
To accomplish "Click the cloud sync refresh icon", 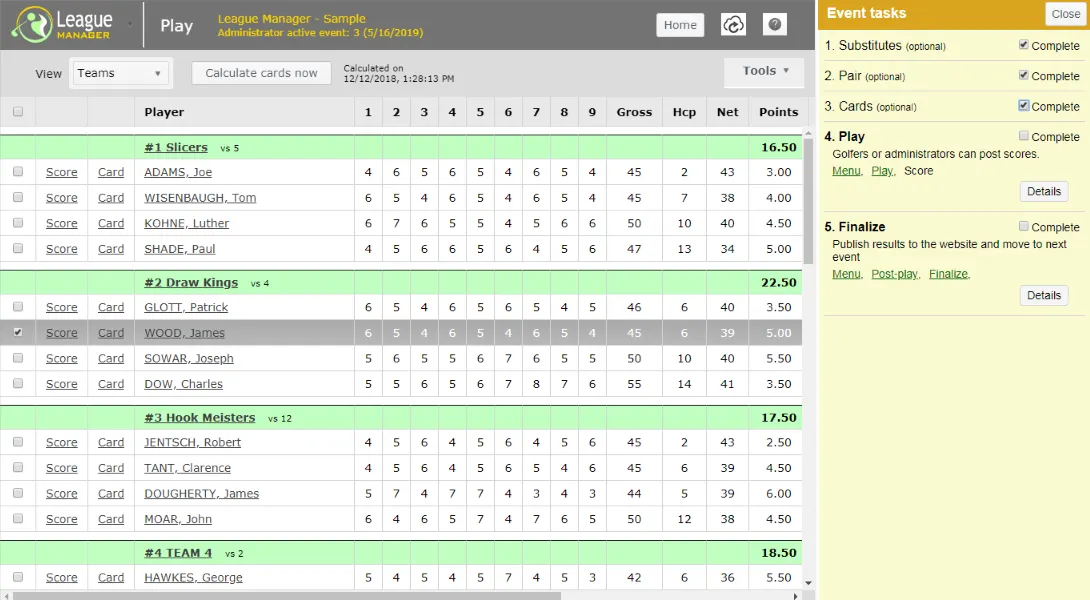I will tap(733, 25).
